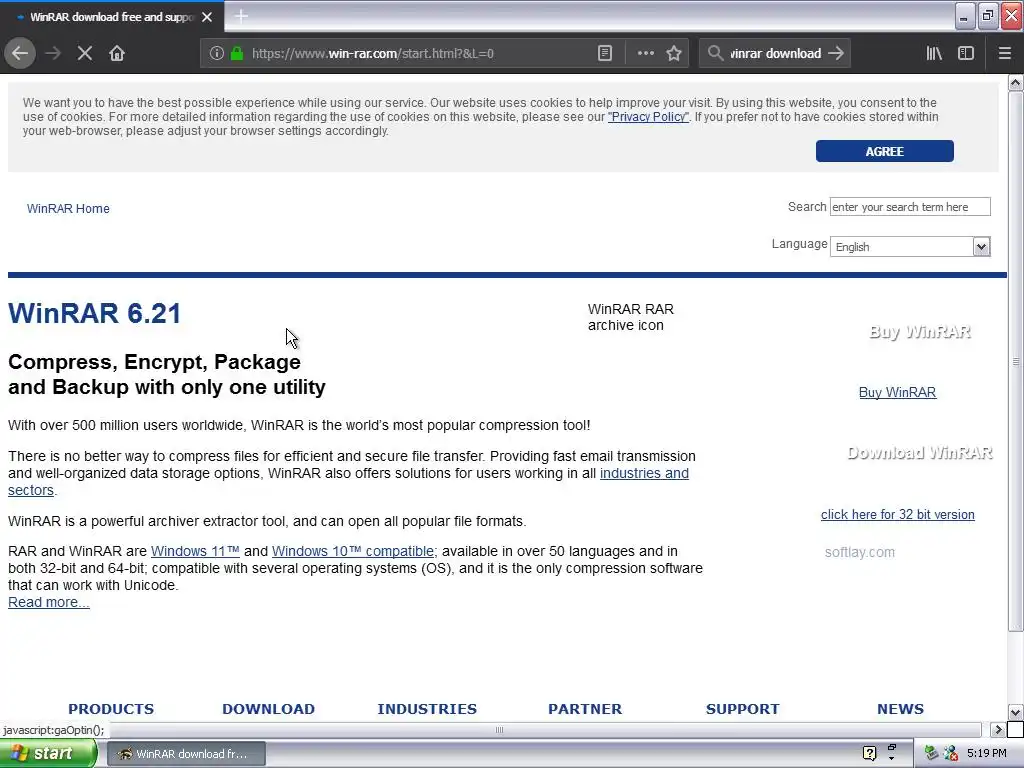
Task: Open the SUPPORT menu
Action: [743, 709]
